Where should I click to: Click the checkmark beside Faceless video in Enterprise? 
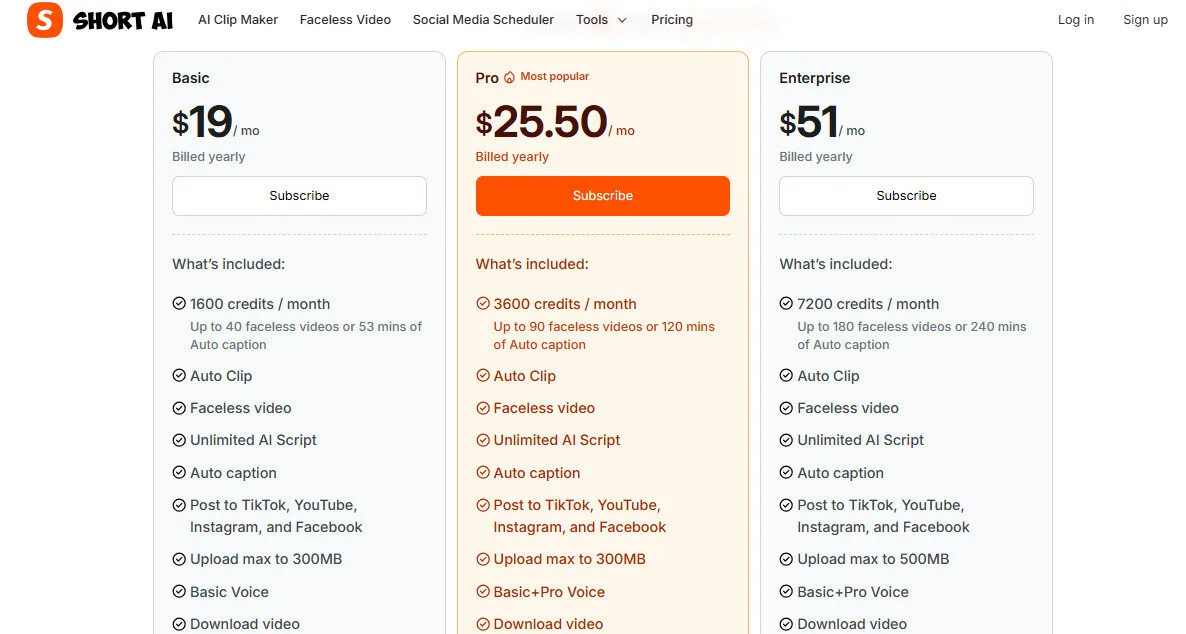[785, 408]
